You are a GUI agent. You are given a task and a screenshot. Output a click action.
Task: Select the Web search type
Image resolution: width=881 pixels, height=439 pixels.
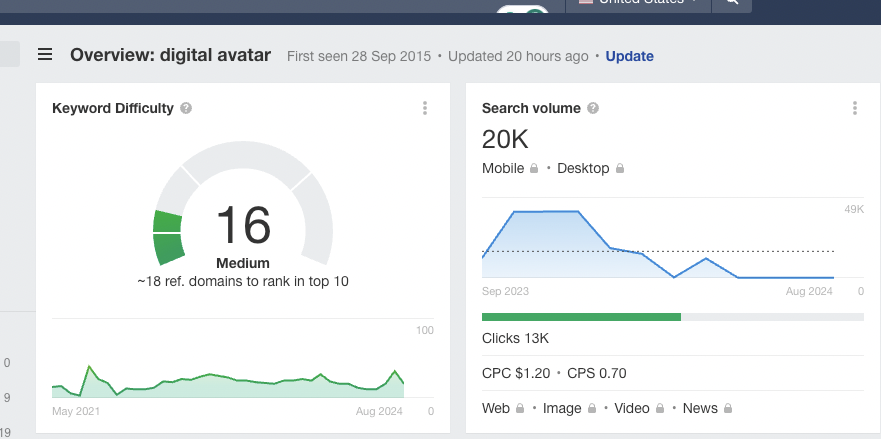point(496,408)
